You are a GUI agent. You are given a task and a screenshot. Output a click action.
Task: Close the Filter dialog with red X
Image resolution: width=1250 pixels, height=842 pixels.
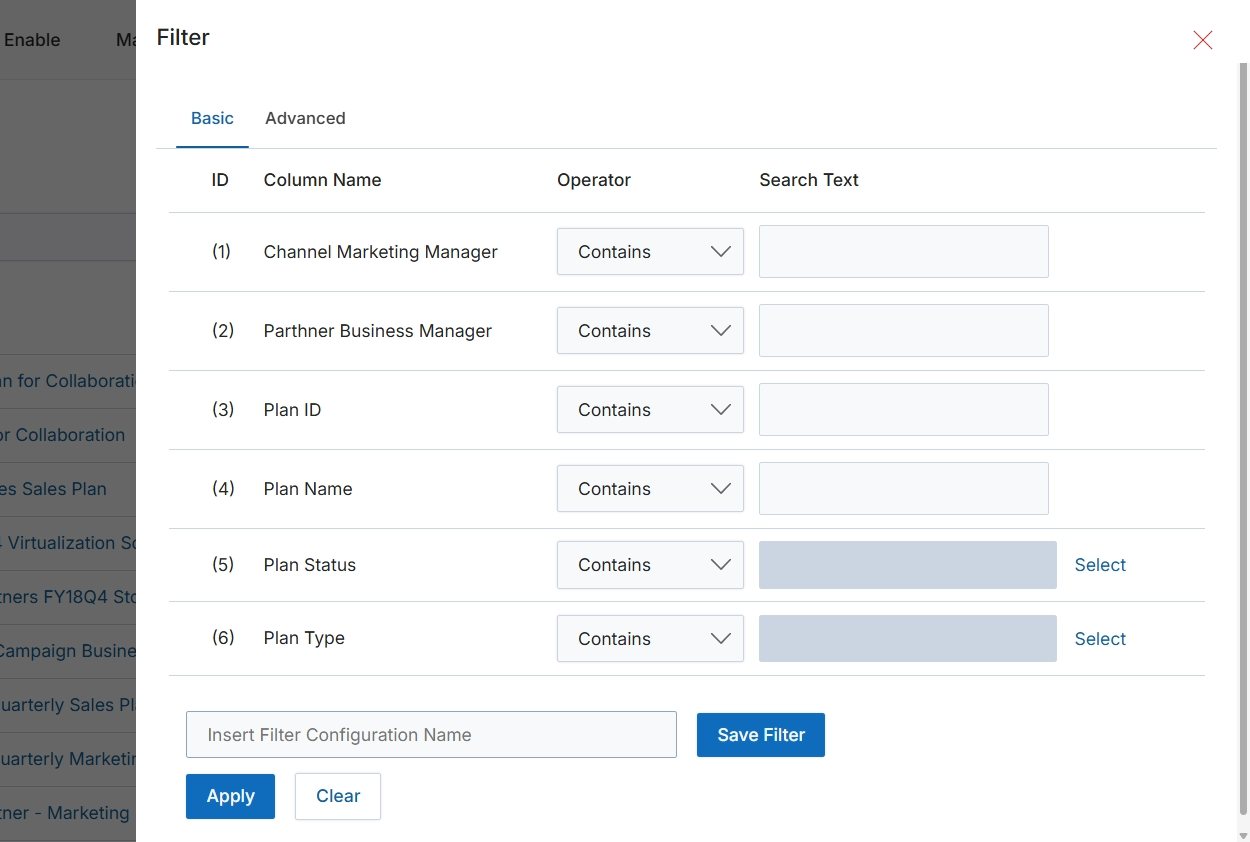click(x=1202, y=40)
